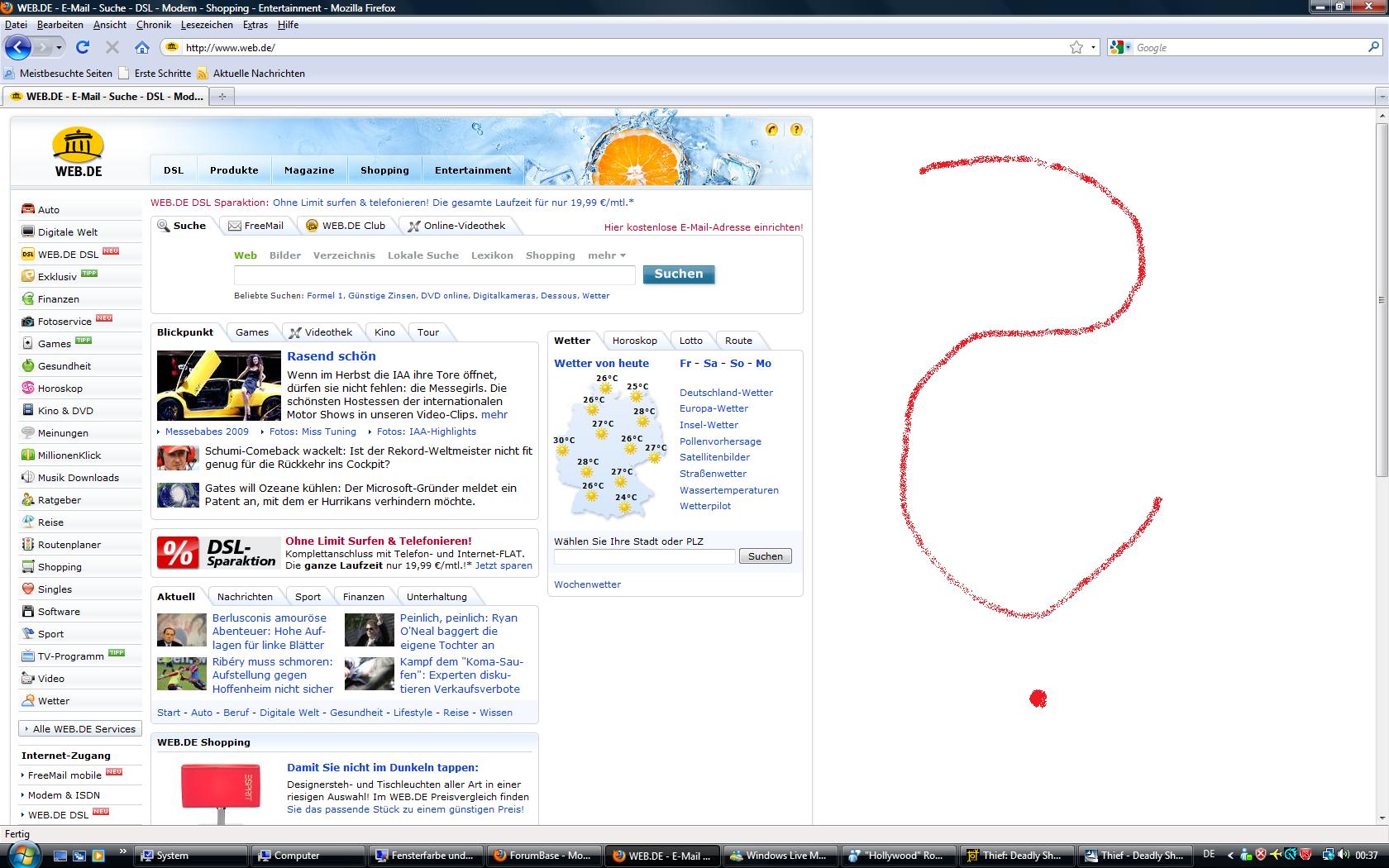
Task: Open the Chronik menu
Action: click(154, 25)
